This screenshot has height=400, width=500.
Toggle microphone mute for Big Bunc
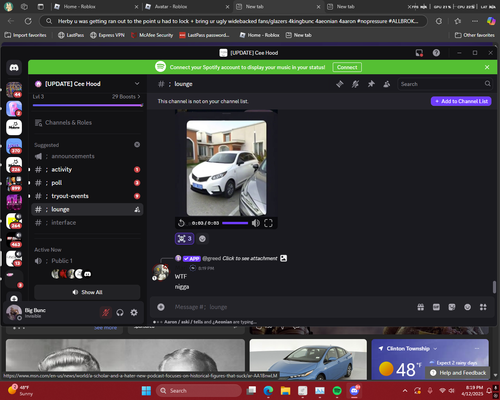(x=106, y=312)
